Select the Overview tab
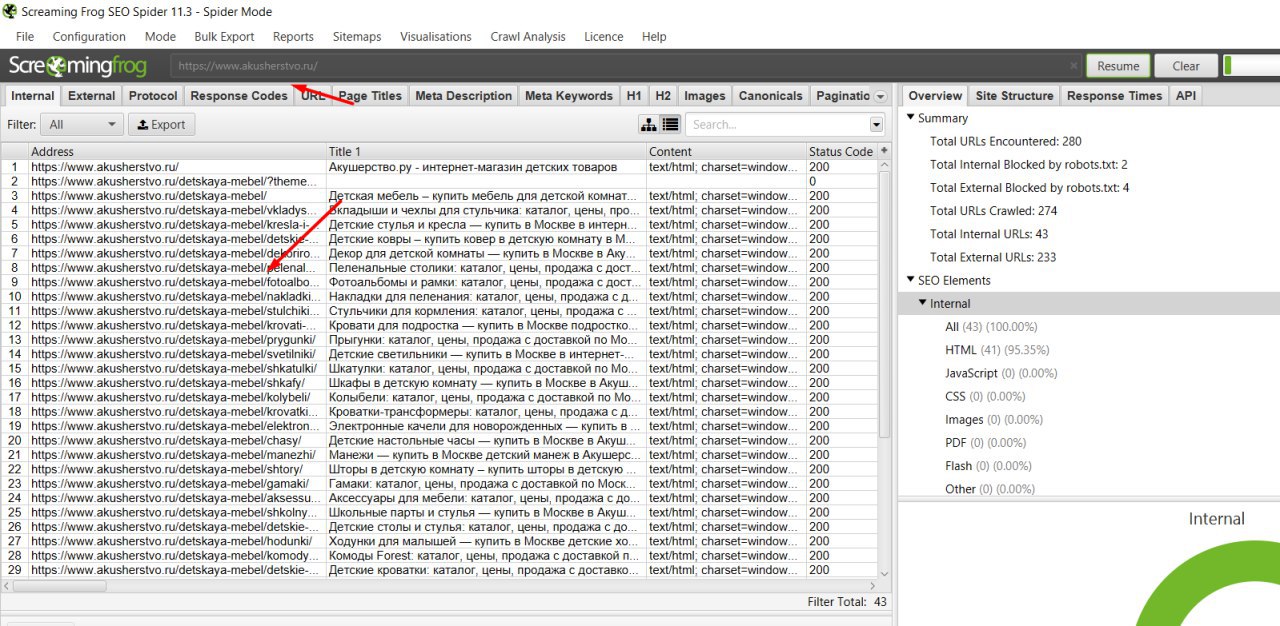Image resolution: width=1280 pixels, height=626 pixels. point(935,96)
